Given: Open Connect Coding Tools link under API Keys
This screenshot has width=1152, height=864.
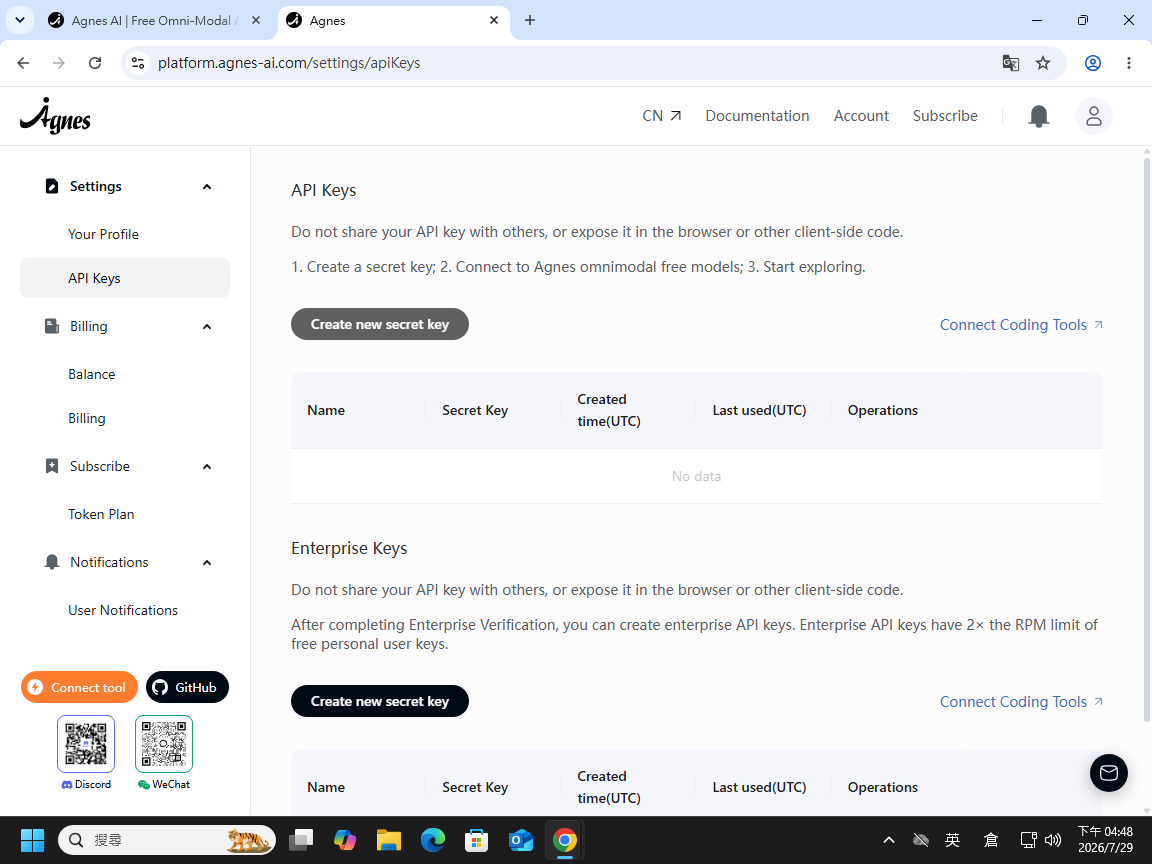Looking at the screenshot, I should pos(1021,325).
